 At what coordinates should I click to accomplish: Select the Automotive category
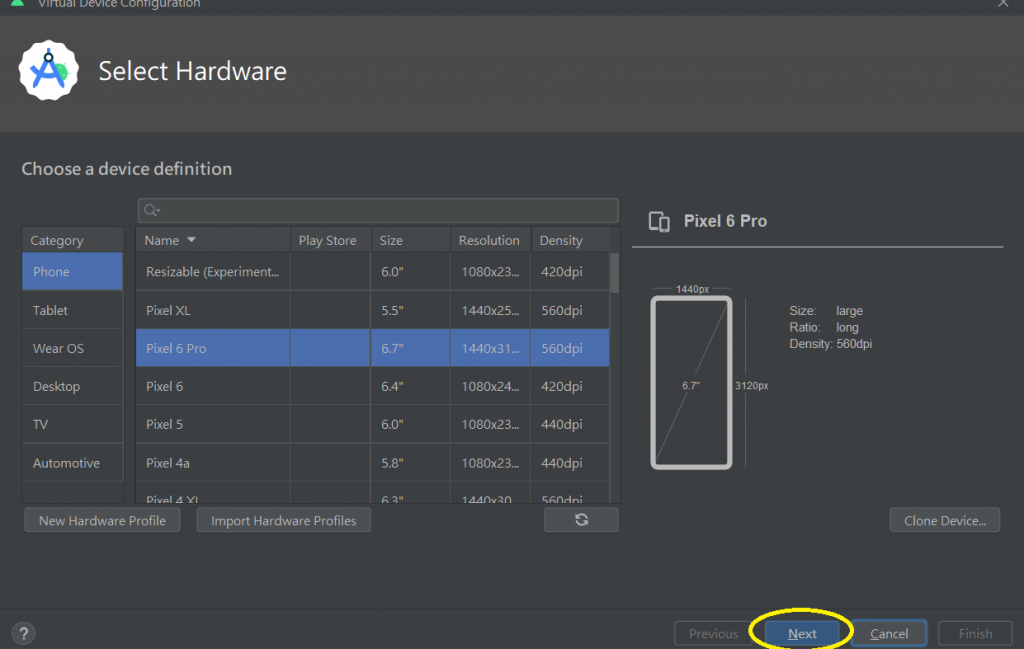72,463
